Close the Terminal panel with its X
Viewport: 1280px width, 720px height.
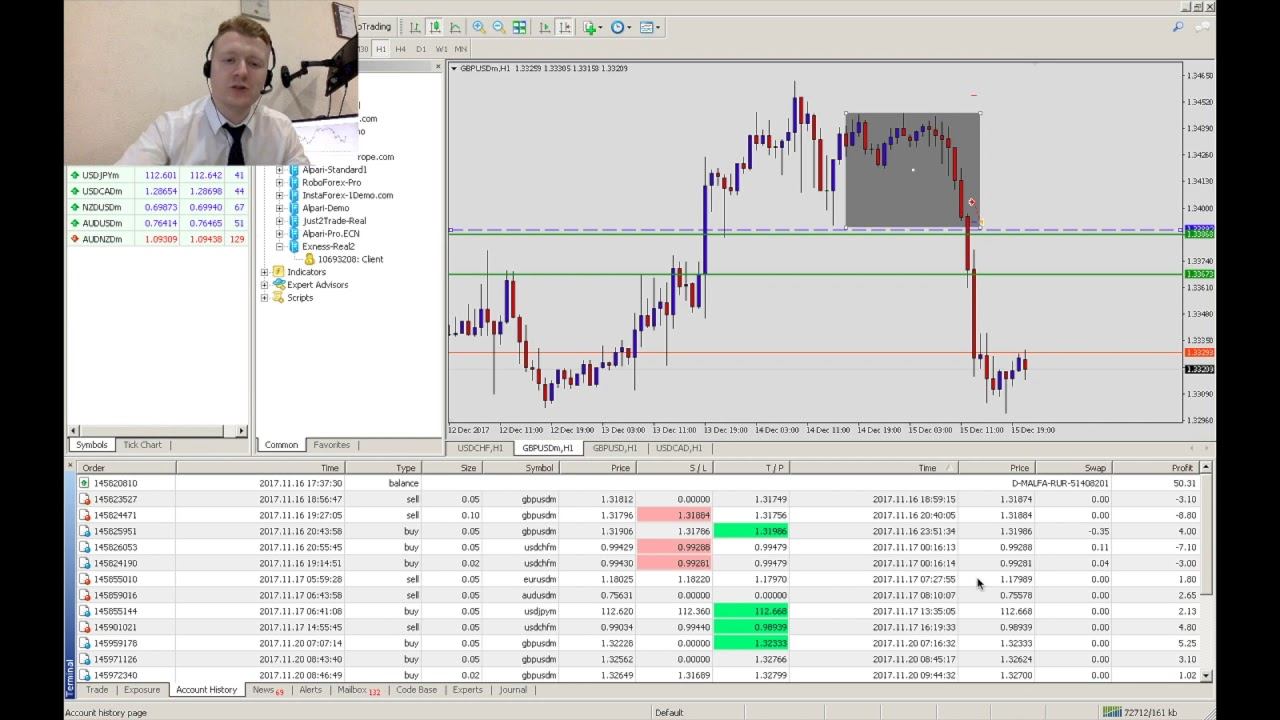pos(70,467)
